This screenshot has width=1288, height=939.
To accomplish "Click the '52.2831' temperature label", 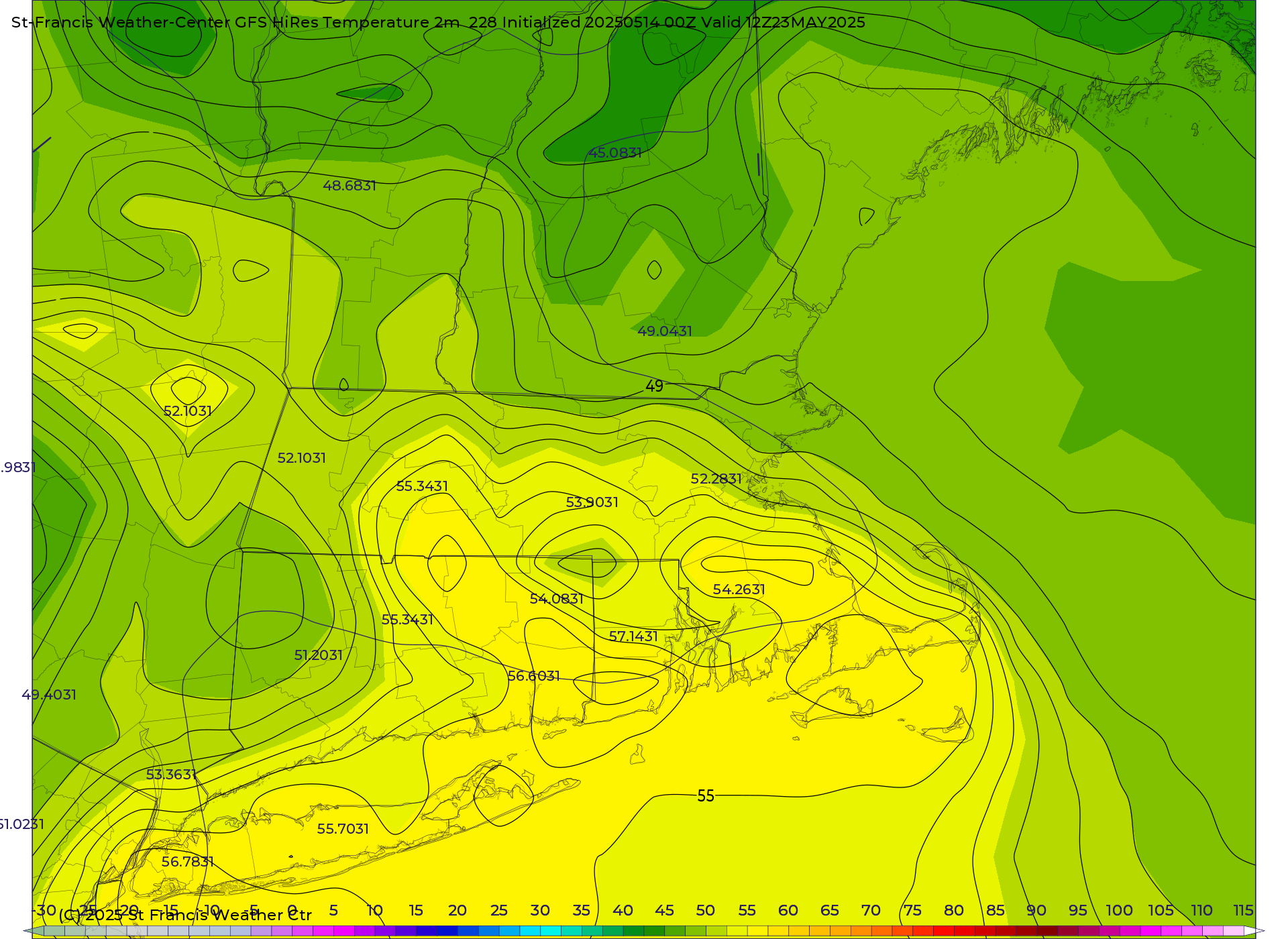I will 716,479.
